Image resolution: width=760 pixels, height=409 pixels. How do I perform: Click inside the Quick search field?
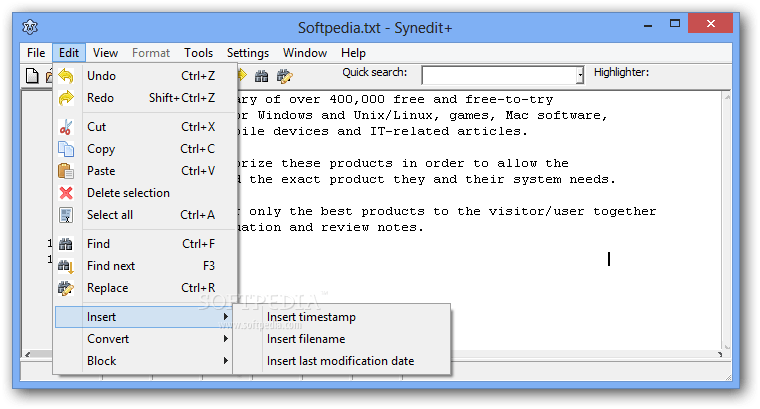click(498, 76)
